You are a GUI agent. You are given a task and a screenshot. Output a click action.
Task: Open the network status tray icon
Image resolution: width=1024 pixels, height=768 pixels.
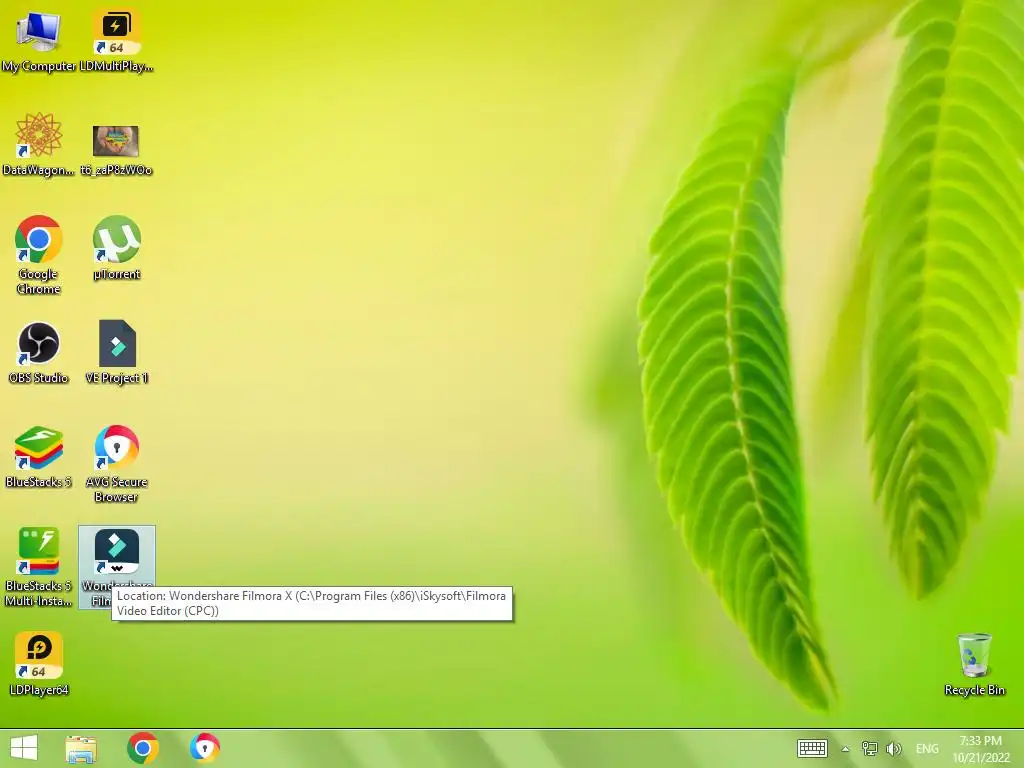[x=869, y=748]
